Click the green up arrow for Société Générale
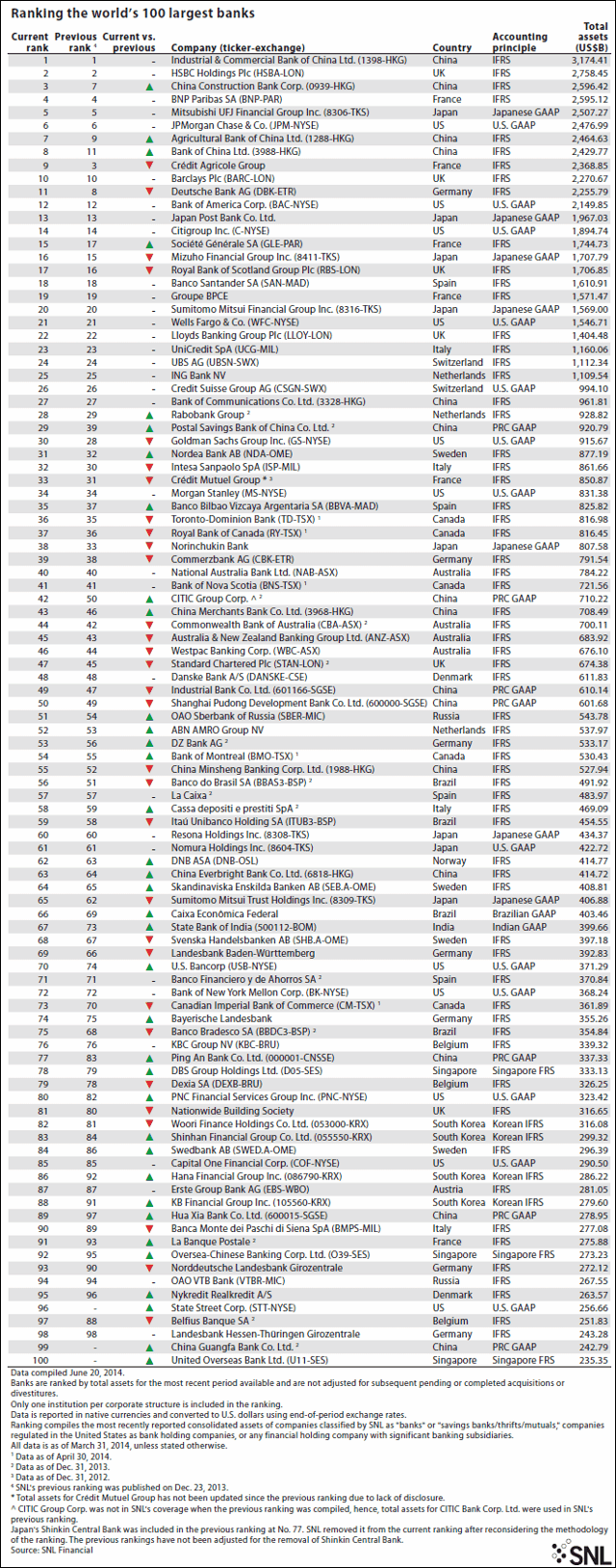Screen dimensions: 616x1568 click(x=150, y=244)
